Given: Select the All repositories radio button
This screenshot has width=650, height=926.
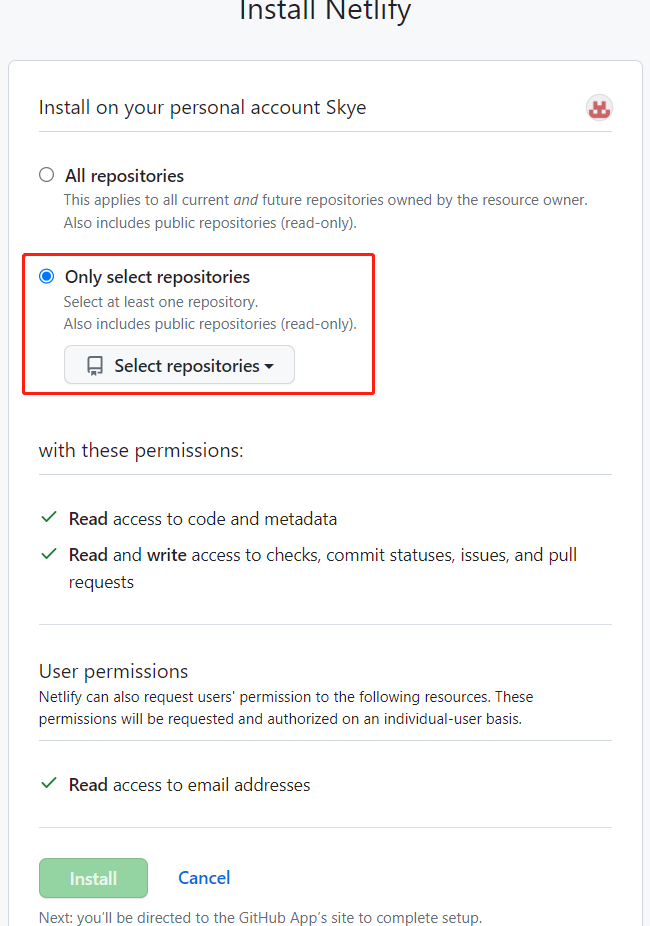Looking at the screenshot, I should click(x=47, y=175).
